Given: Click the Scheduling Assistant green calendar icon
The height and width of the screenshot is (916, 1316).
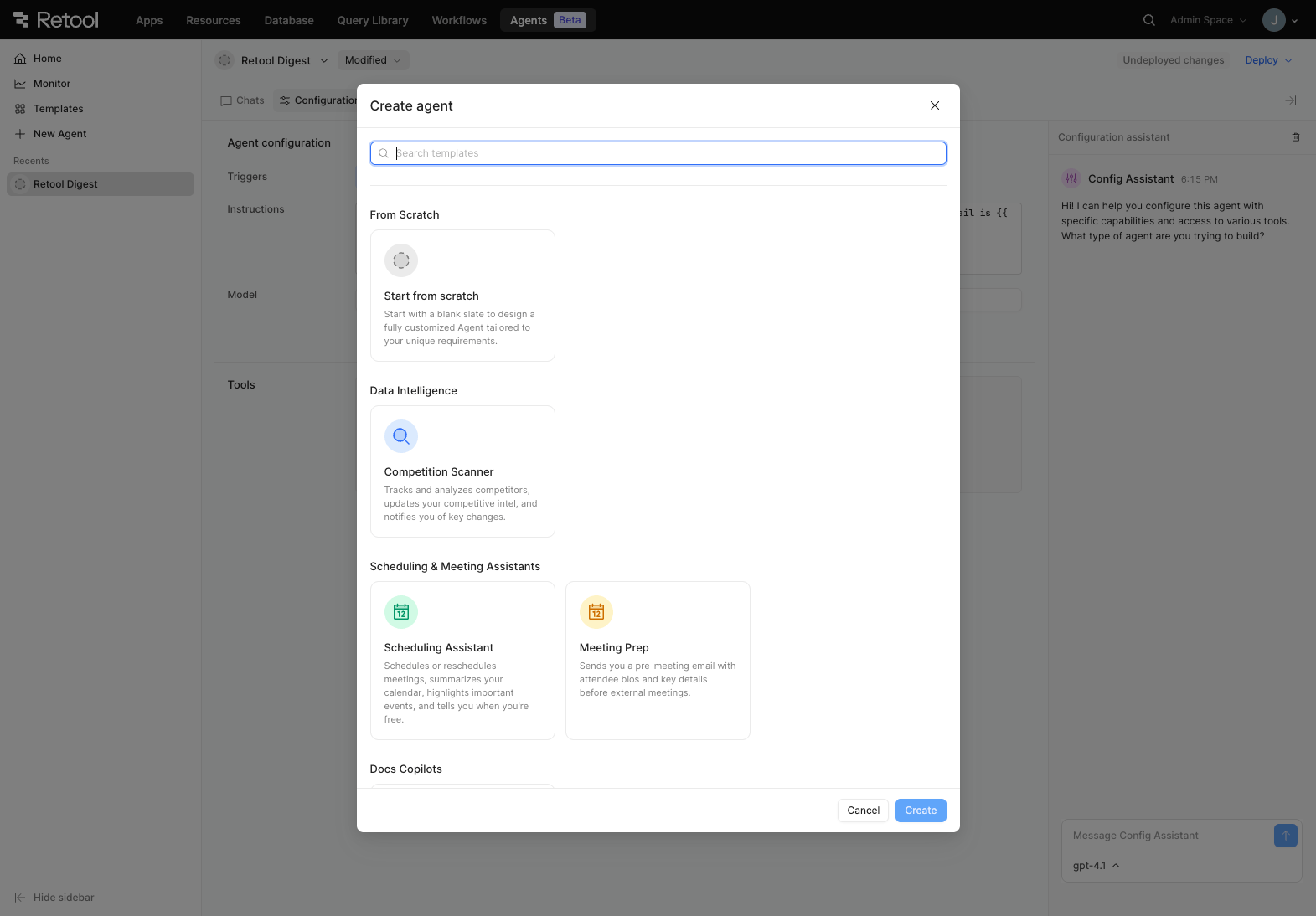Looking at the screenshot, I should point(401,612).
